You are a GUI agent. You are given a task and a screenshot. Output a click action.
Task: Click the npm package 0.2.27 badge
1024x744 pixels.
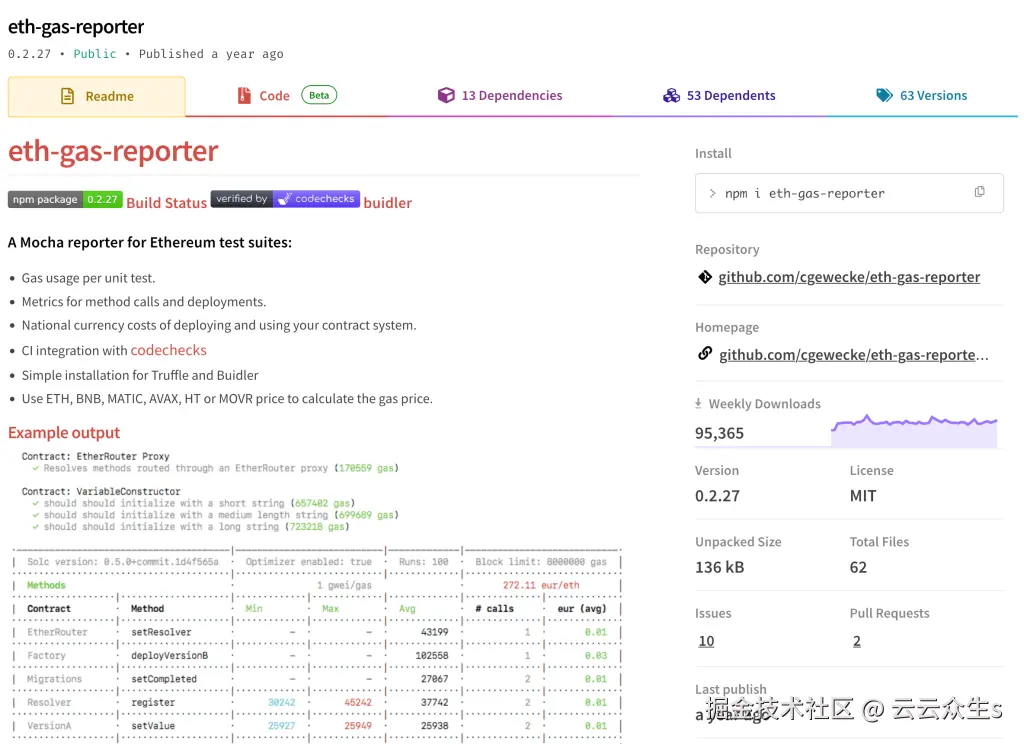coord(65,199)
